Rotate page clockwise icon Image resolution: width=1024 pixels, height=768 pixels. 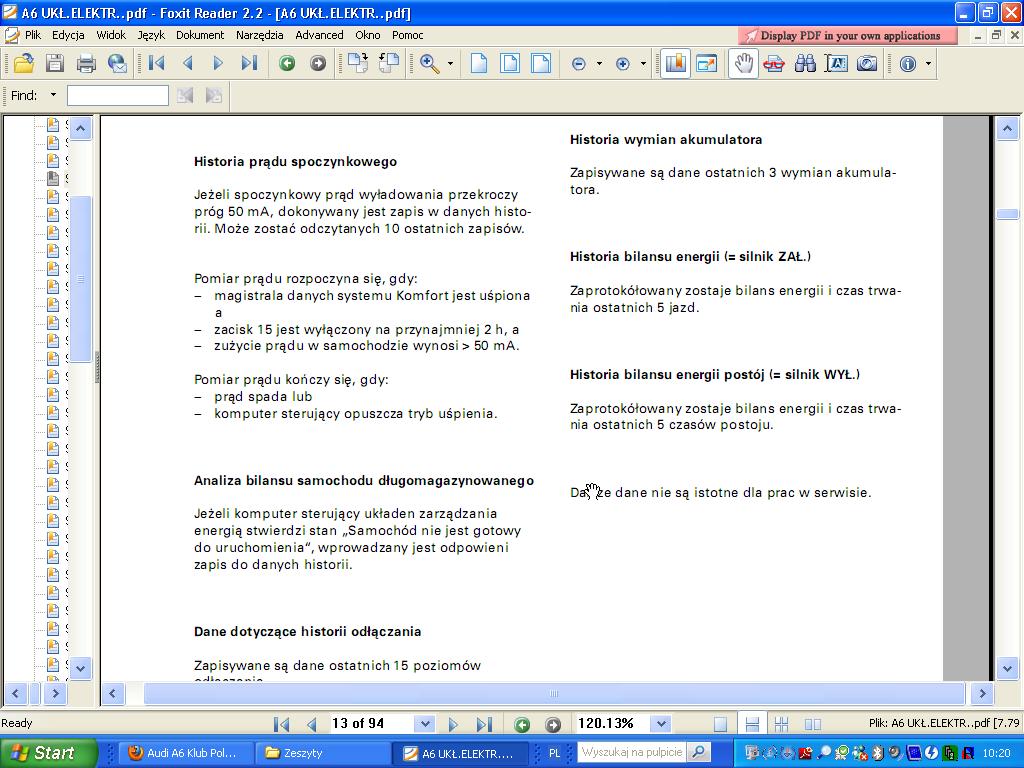[x=357, y=63]
